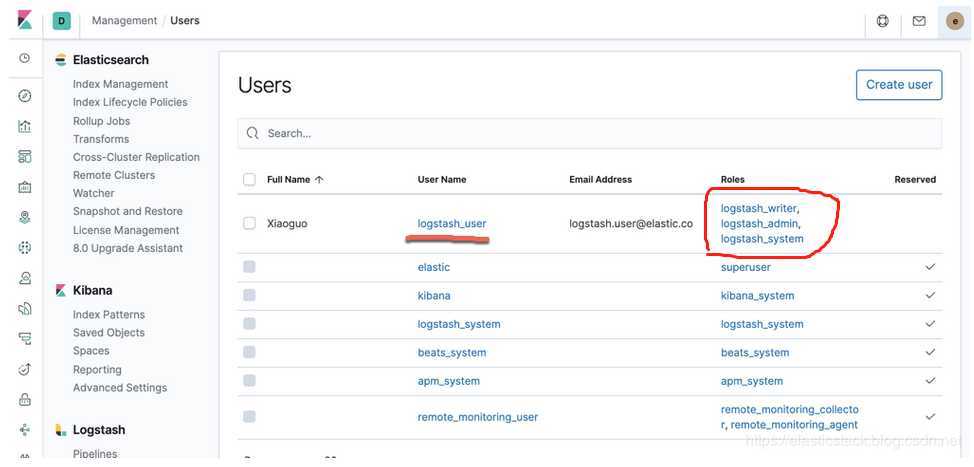The image size is (974, 467).
Task: Open 8.0 Upgrade Assistant
Action: coord(127,248)
